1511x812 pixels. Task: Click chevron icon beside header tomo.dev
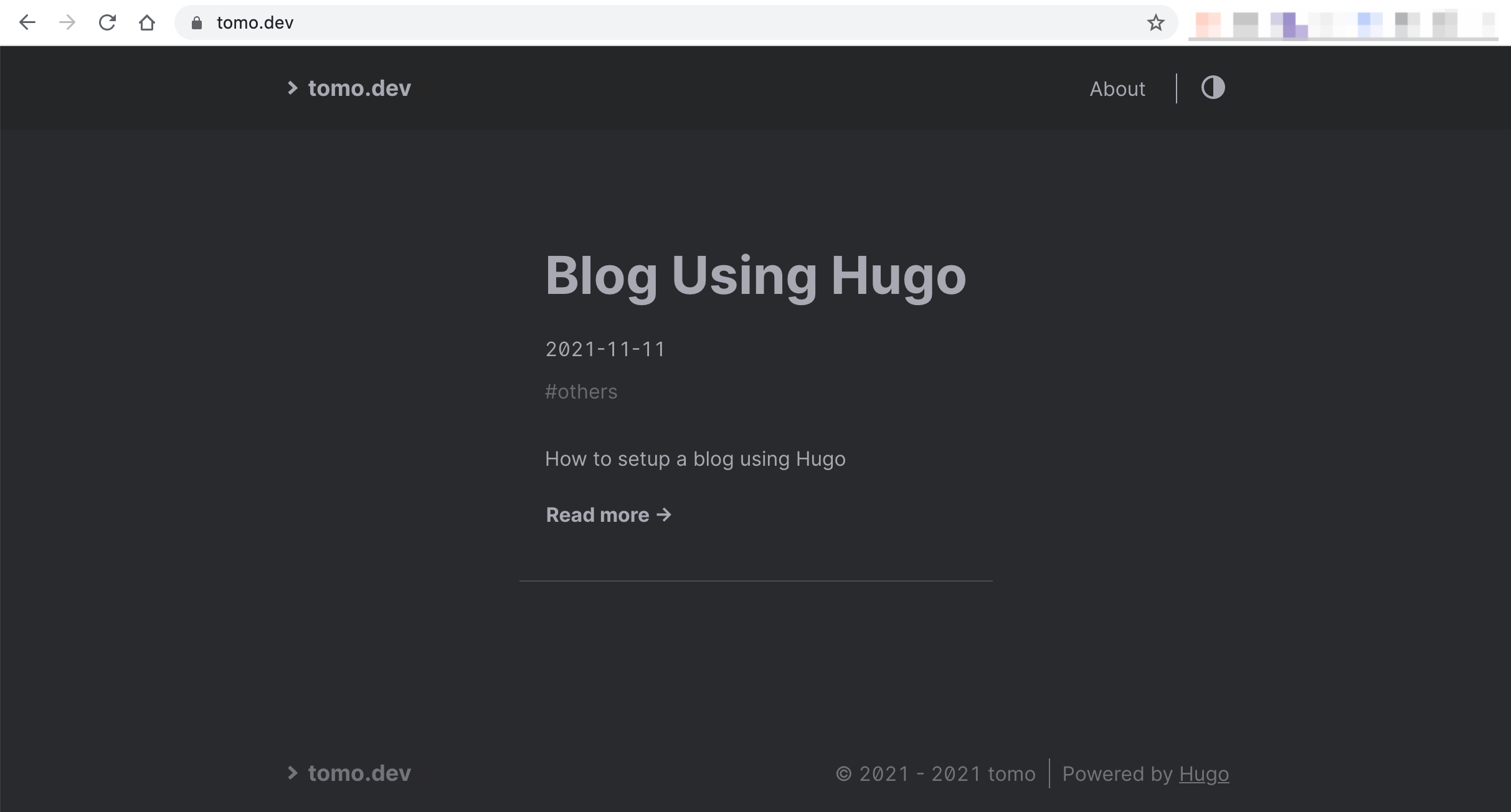coord(292,88)
